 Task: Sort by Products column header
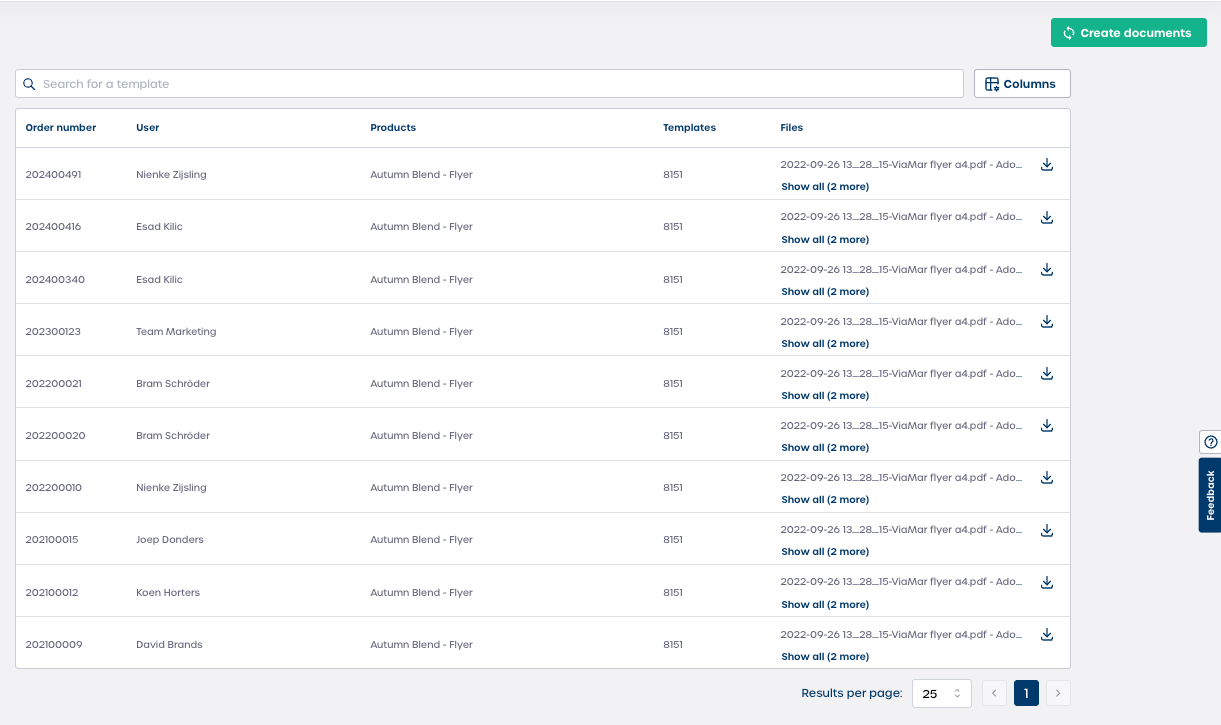click(x=393, y=128)
